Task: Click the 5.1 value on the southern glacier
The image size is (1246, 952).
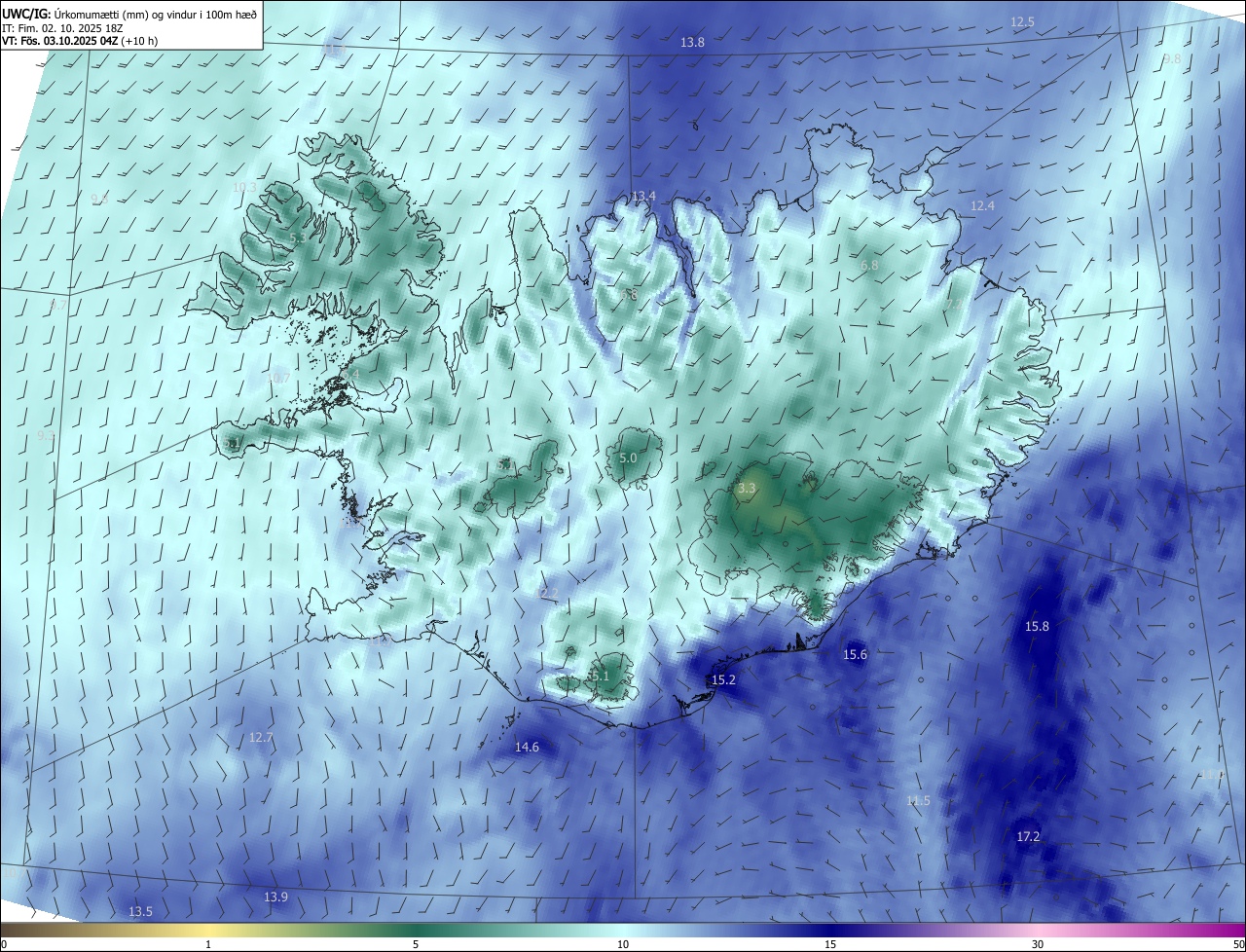Action: 599,676
